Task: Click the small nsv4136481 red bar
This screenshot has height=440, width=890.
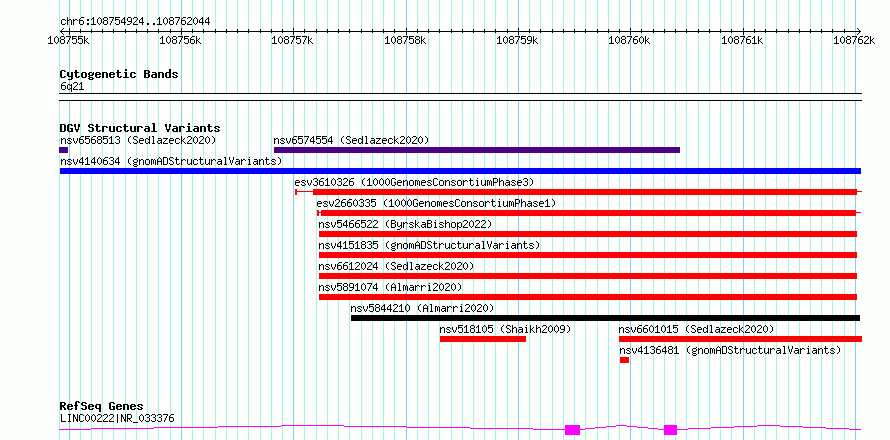Action: tap(624, 360)
